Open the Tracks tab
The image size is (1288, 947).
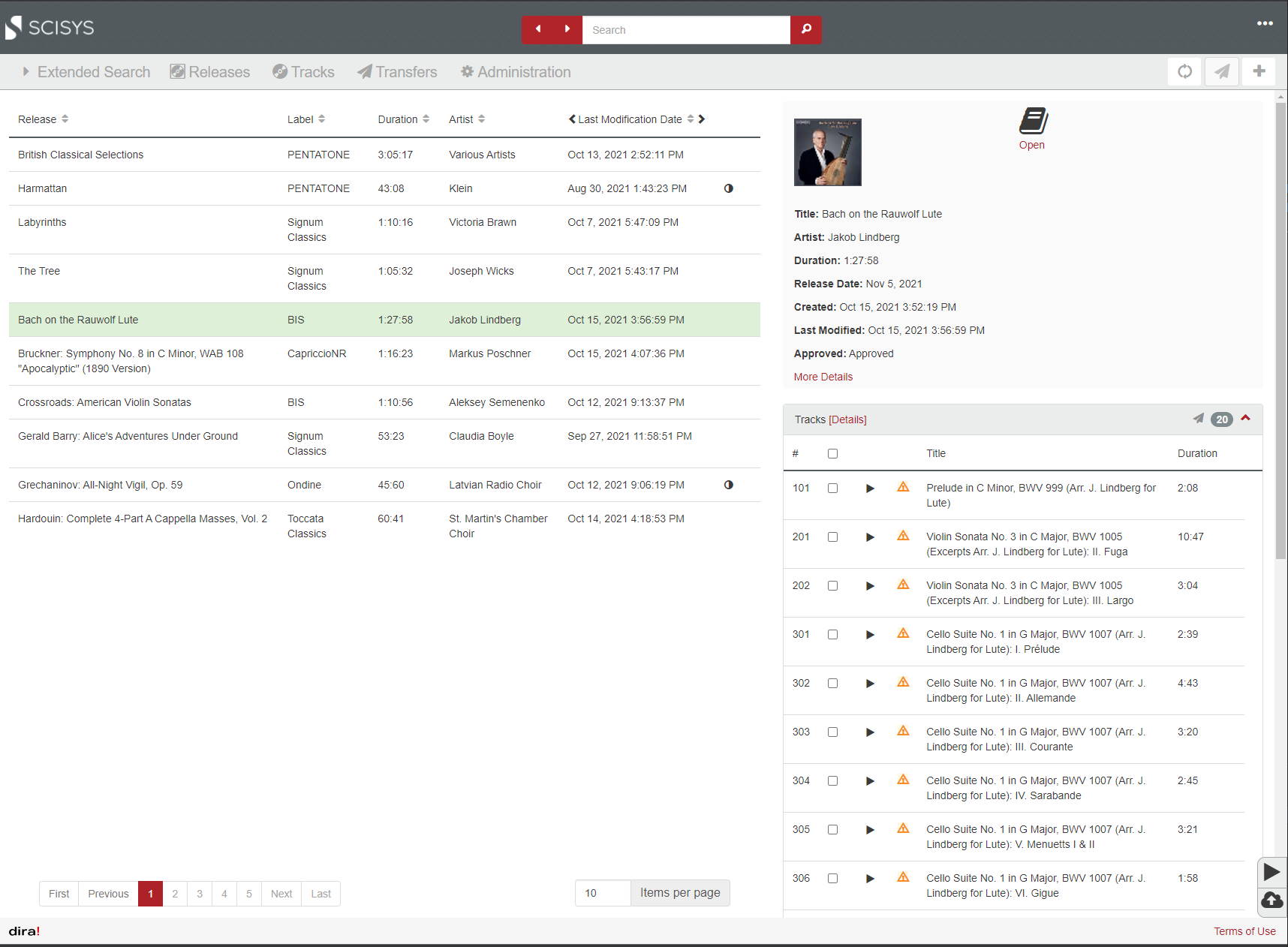[303, 72]
